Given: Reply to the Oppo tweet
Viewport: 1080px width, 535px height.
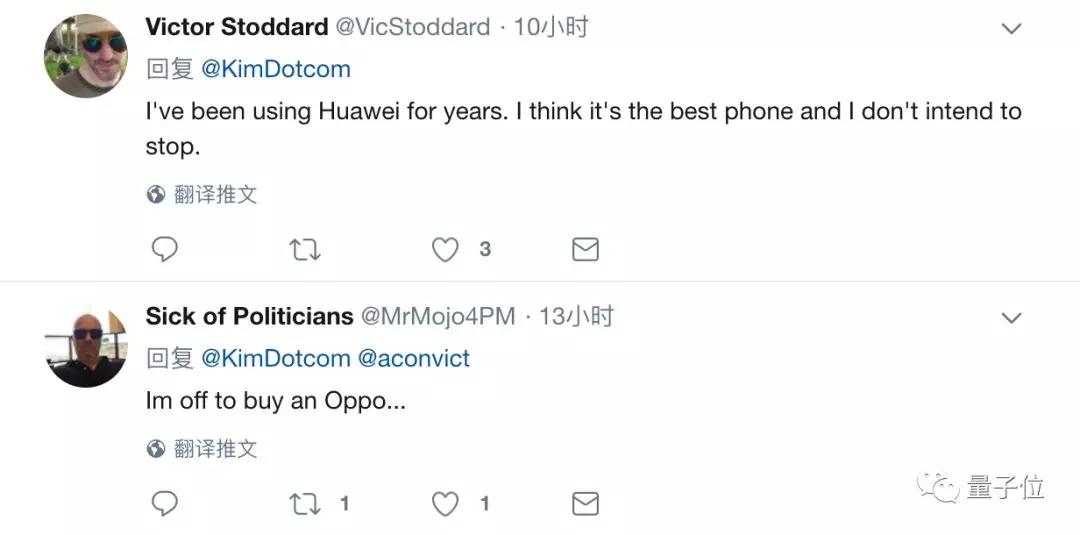Looking at the screenshot, I should (x=163, y=503).
